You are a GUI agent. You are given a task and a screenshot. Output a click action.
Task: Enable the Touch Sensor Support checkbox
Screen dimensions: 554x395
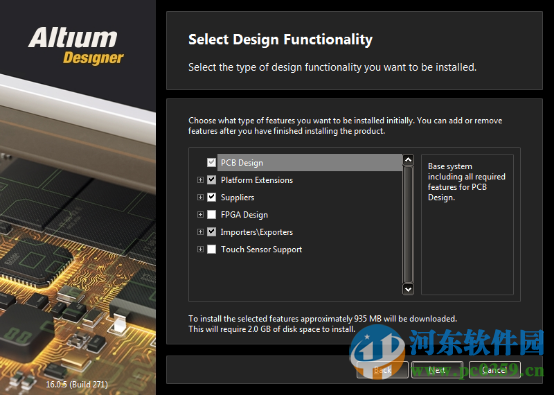[x=211, y=249]
